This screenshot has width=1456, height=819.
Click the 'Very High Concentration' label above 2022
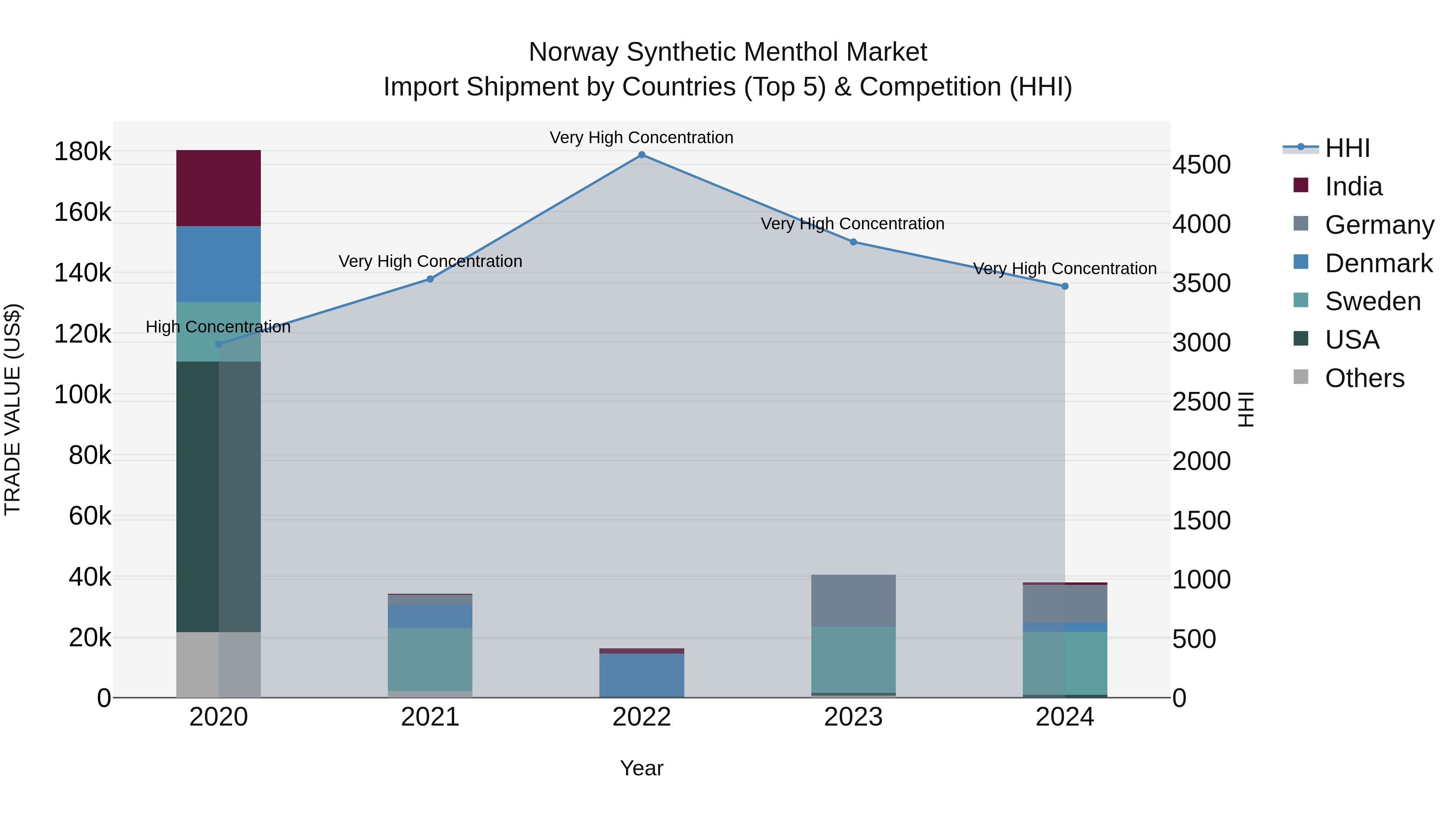click(x=641, y=138)
